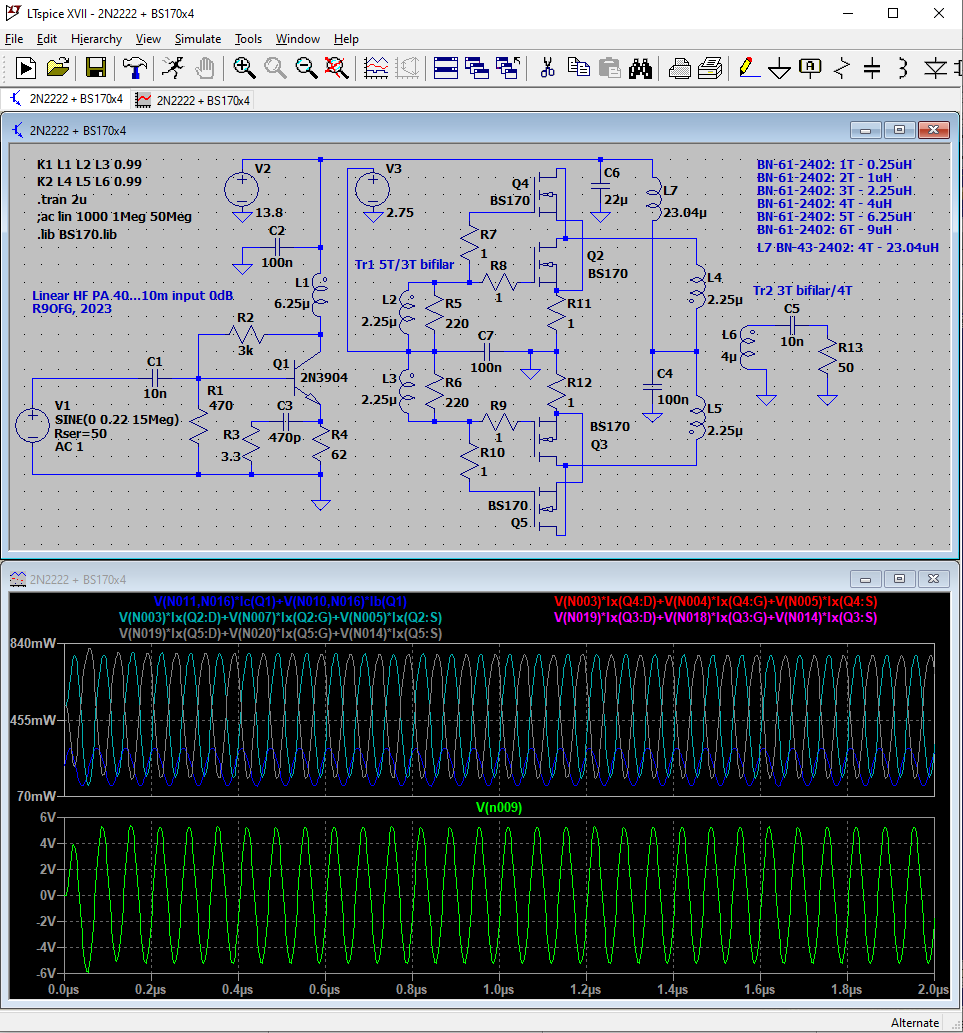Click the Paste clipboard icon
Viewport: 963px width, 1033px height.
tap(609, 68)
